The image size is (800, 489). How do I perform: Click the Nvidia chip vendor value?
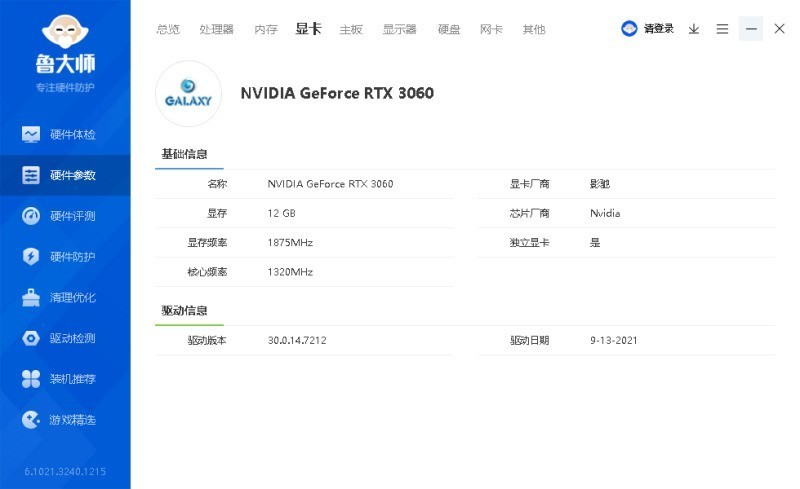click(x=605, y=213)
